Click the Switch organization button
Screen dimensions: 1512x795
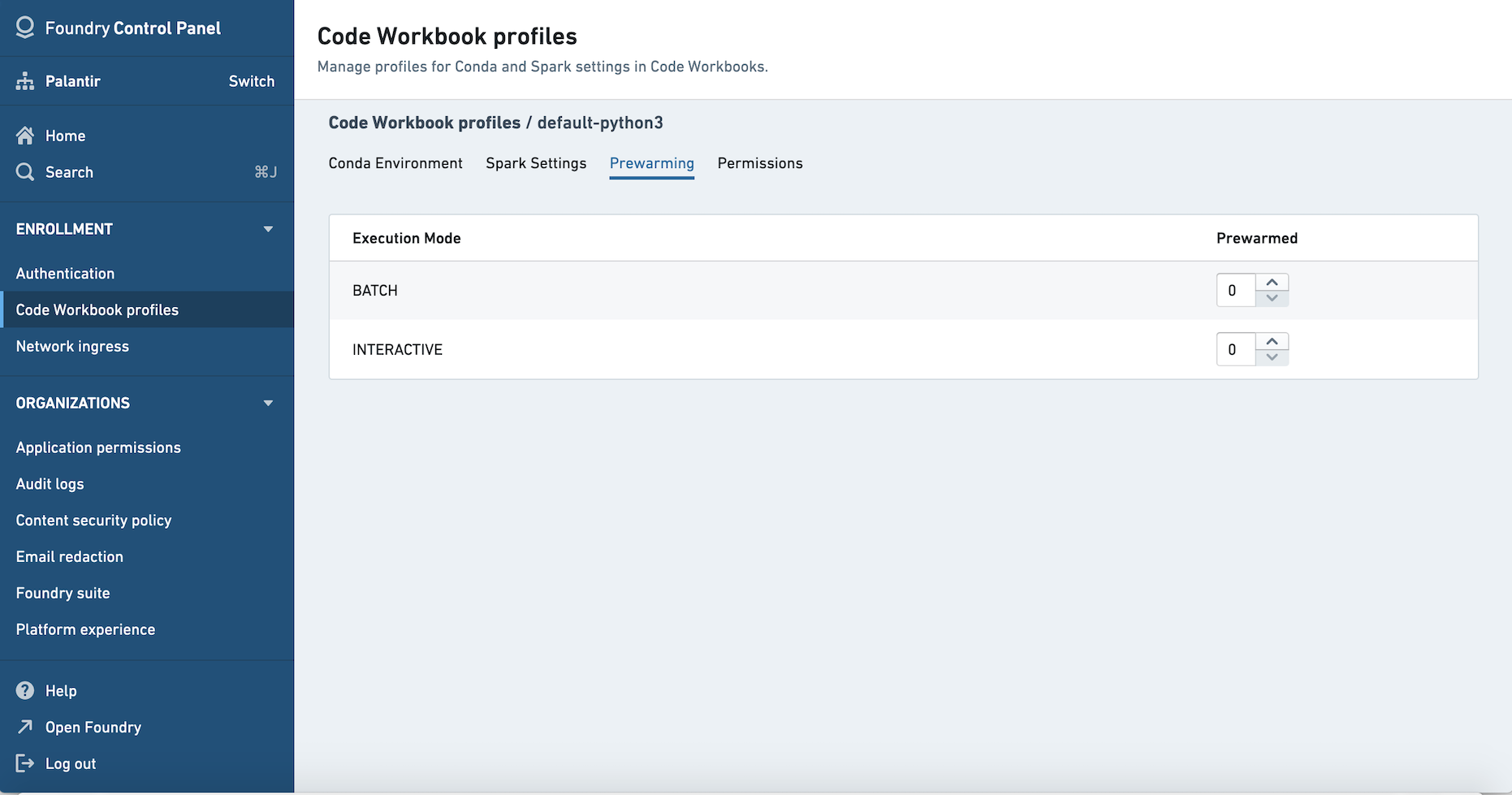click(x=252, y=81)
